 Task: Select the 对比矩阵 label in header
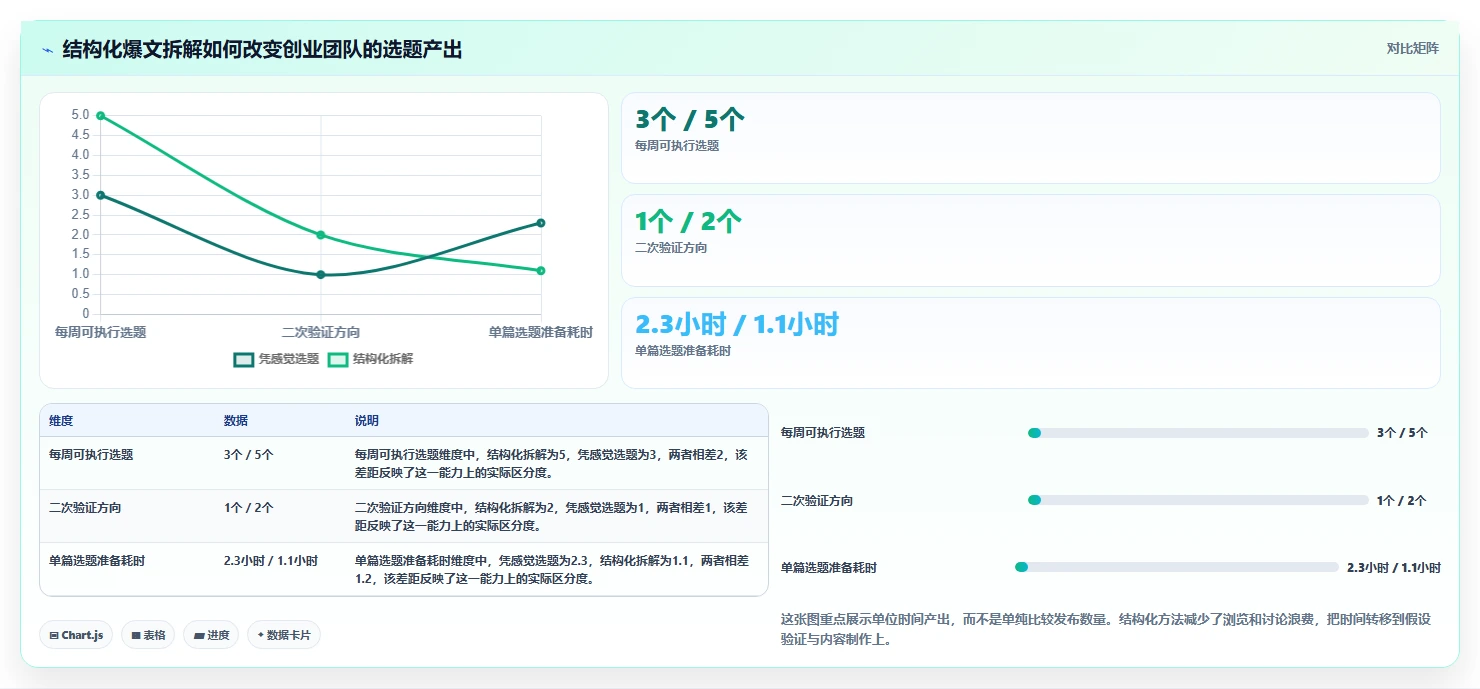pyautogui.click(x=1413, y=48)
